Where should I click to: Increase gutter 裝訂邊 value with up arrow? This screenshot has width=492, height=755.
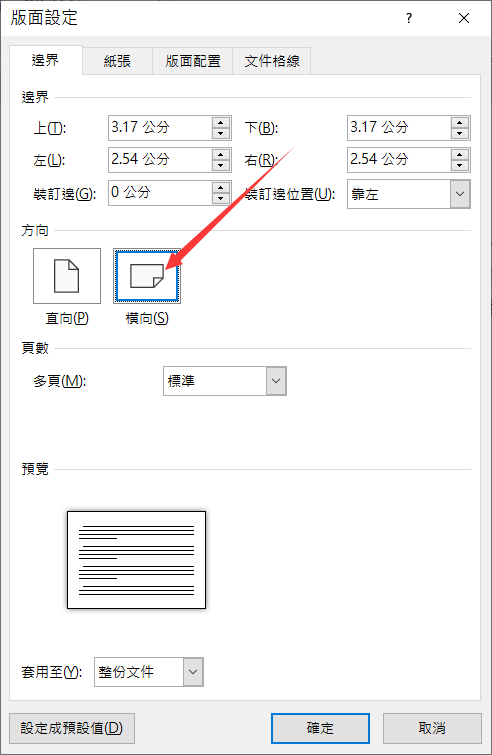[220, 188]
